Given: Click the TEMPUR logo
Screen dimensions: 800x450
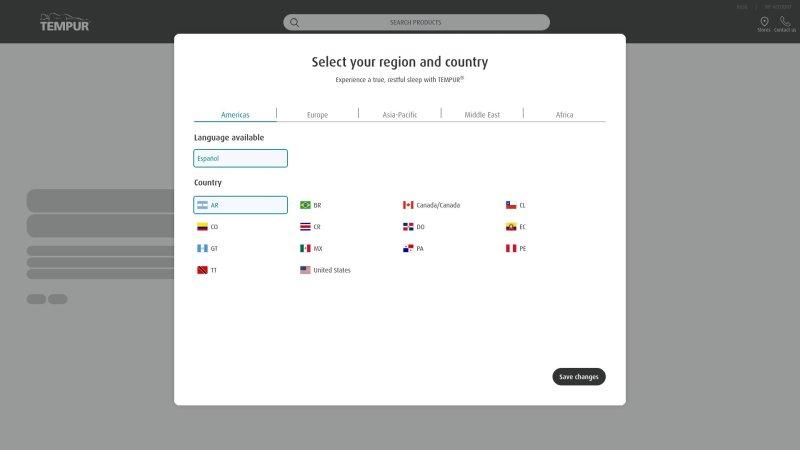Looking at the screenshot, I should (64, 22).
